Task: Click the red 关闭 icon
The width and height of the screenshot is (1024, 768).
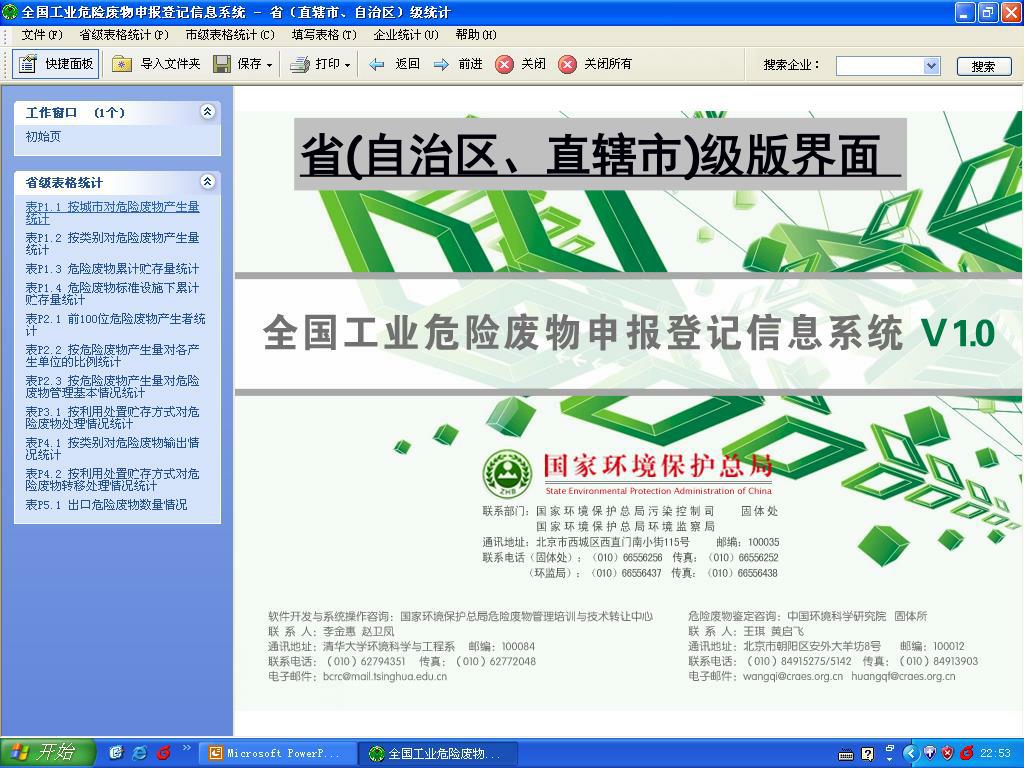Action: pyautogui.click(x=504, y=64)
